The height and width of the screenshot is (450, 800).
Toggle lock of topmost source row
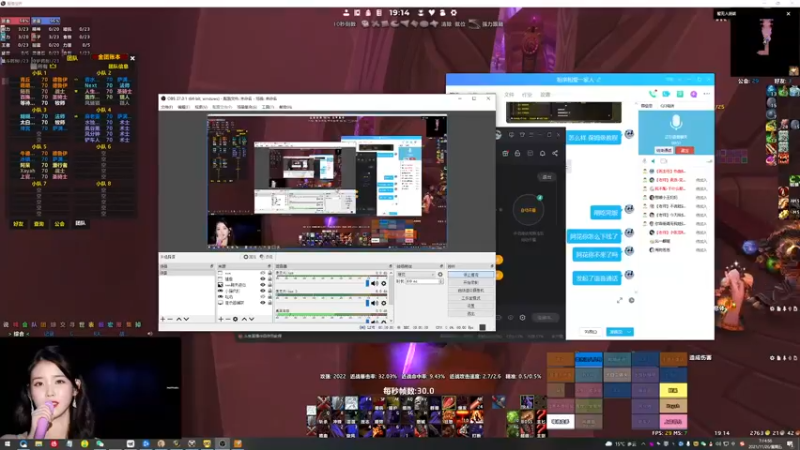click(269, 273)
